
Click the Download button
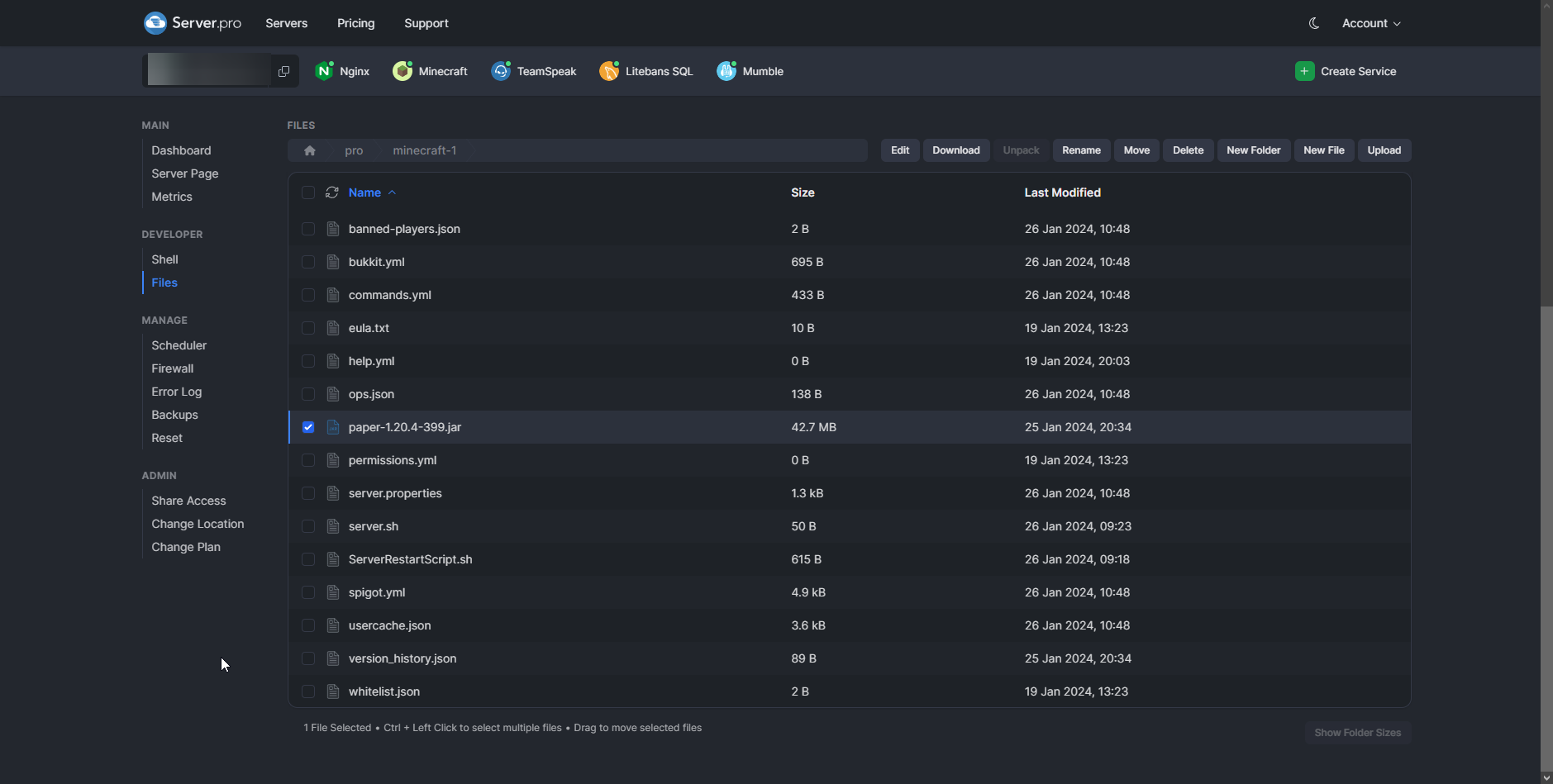[956, 150]
